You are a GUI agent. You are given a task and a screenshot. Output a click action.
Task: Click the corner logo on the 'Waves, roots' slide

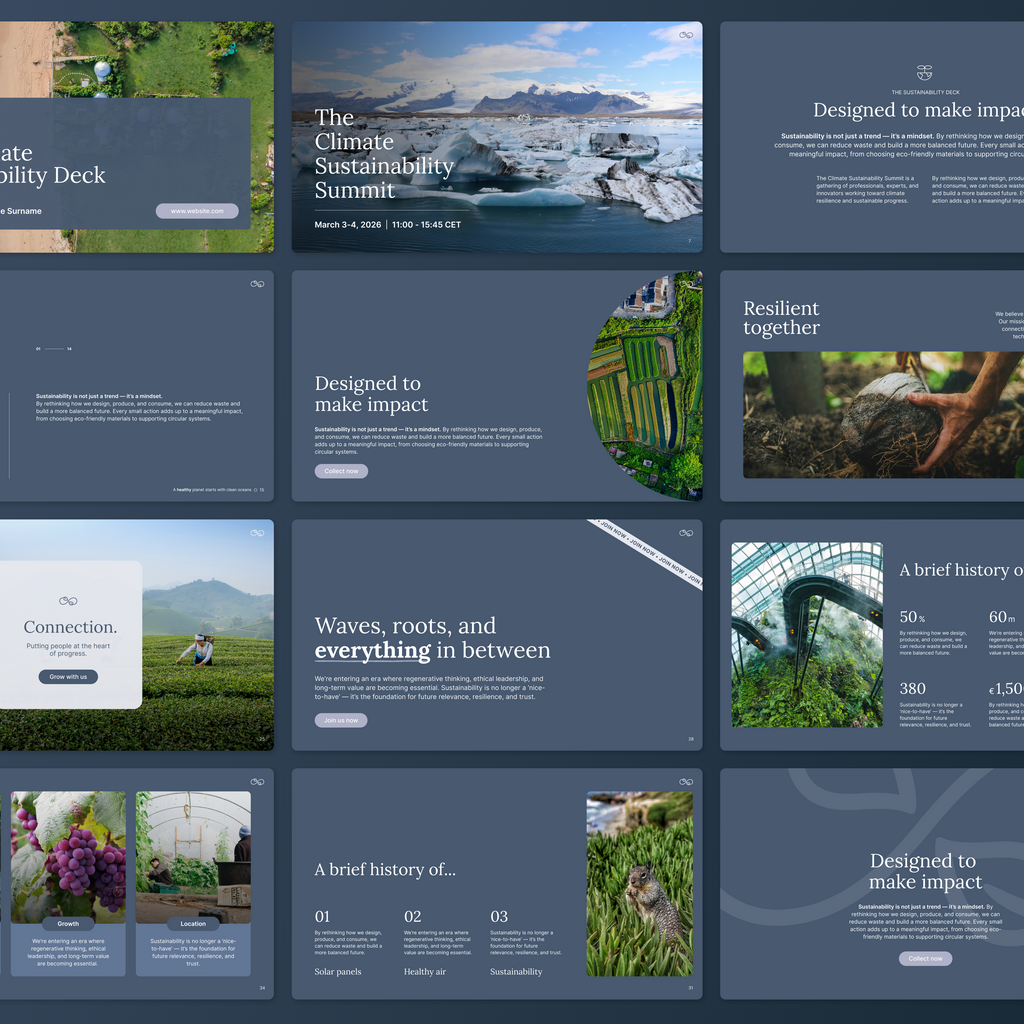point(686,533)
